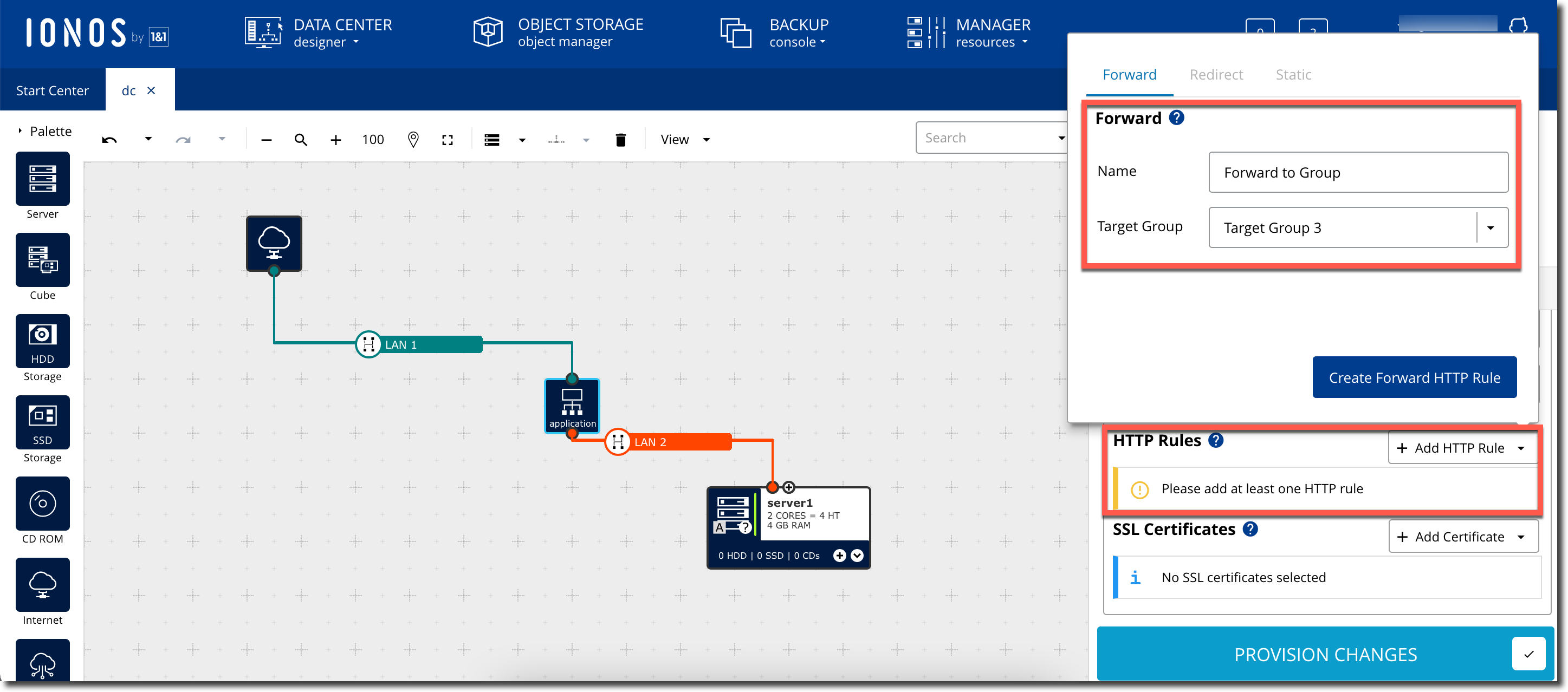Go to the Start Center tab
1568x692 pixels.
53,90
